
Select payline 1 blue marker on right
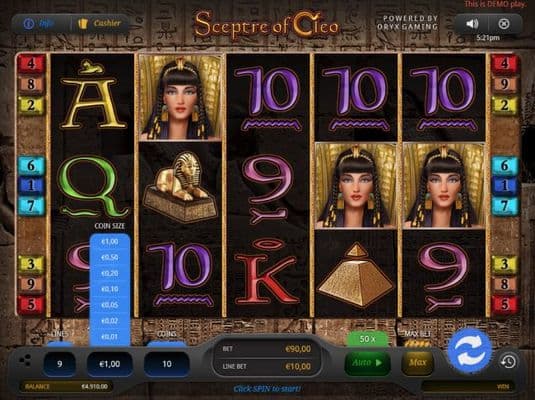pyautogui.click(x=504, y=185)
